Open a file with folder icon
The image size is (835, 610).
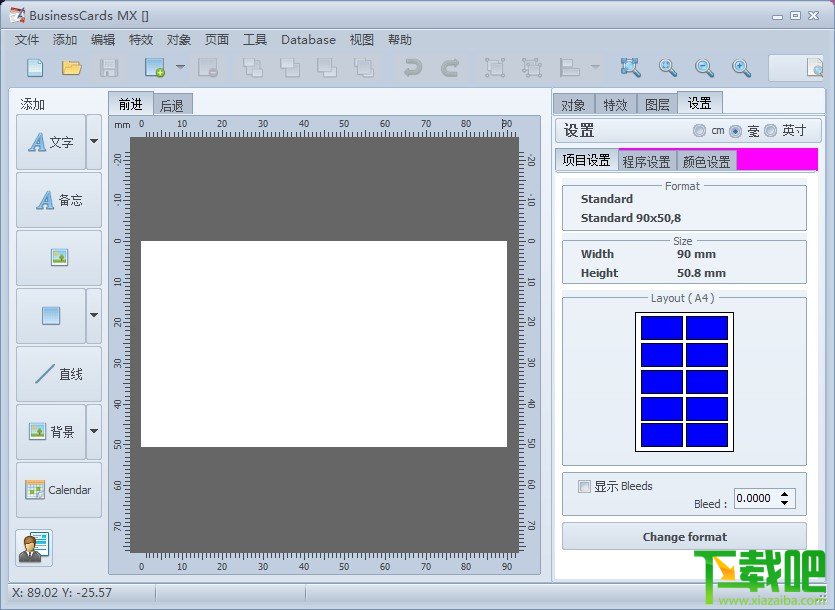71,68
